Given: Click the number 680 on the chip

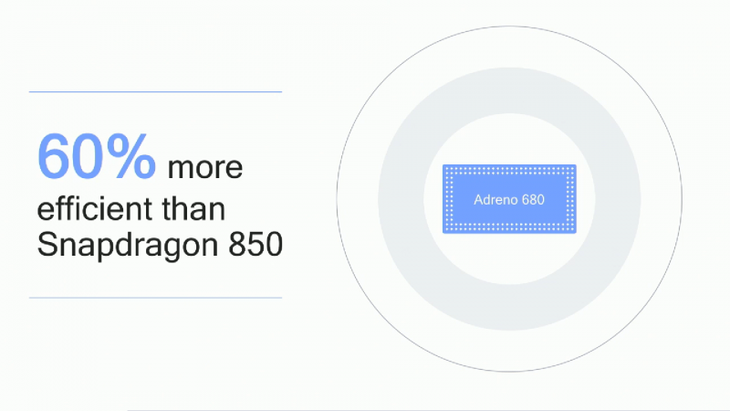Looking at the screenshot, I should coord(533,200).
